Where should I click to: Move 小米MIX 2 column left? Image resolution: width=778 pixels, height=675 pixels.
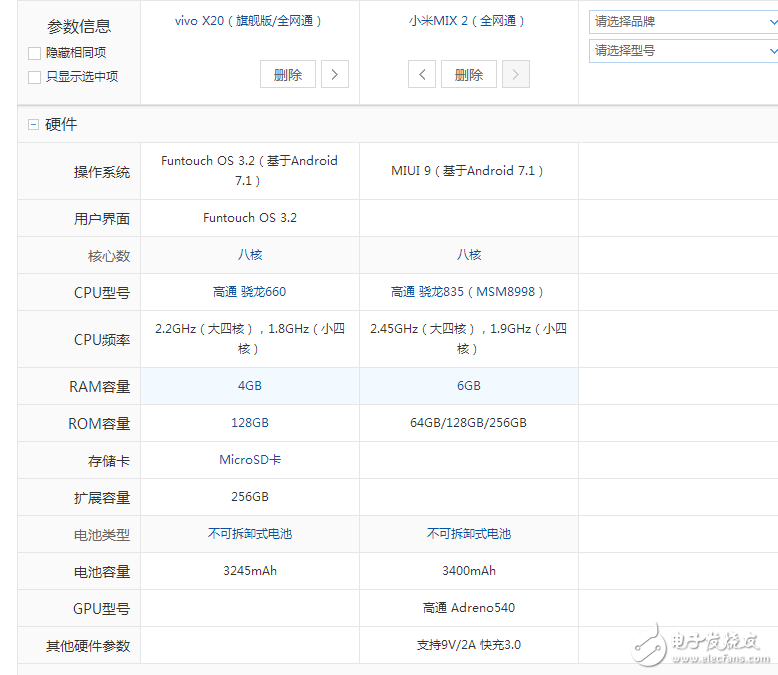[x=422, y=74]
